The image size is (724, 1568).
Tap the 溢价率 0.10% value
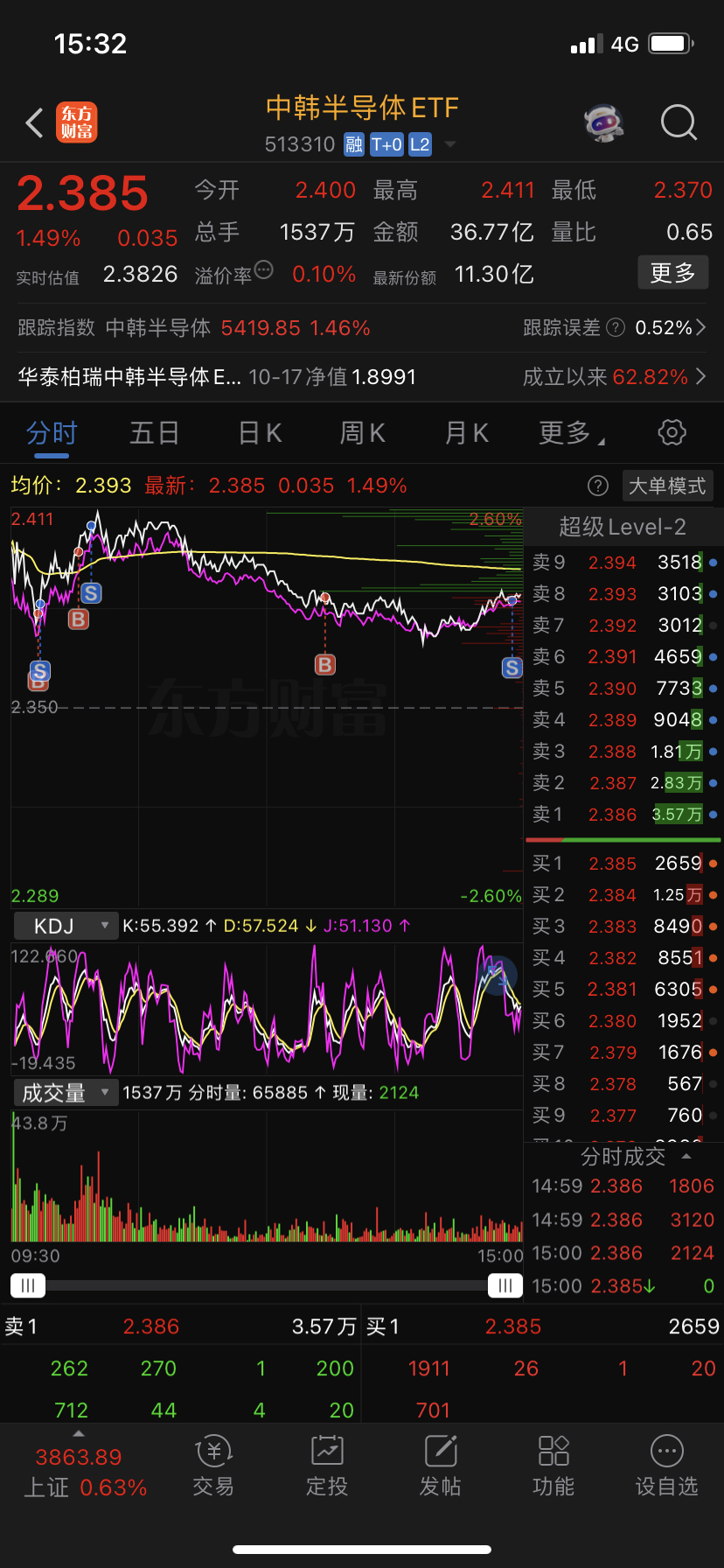(x=324, y=275)
